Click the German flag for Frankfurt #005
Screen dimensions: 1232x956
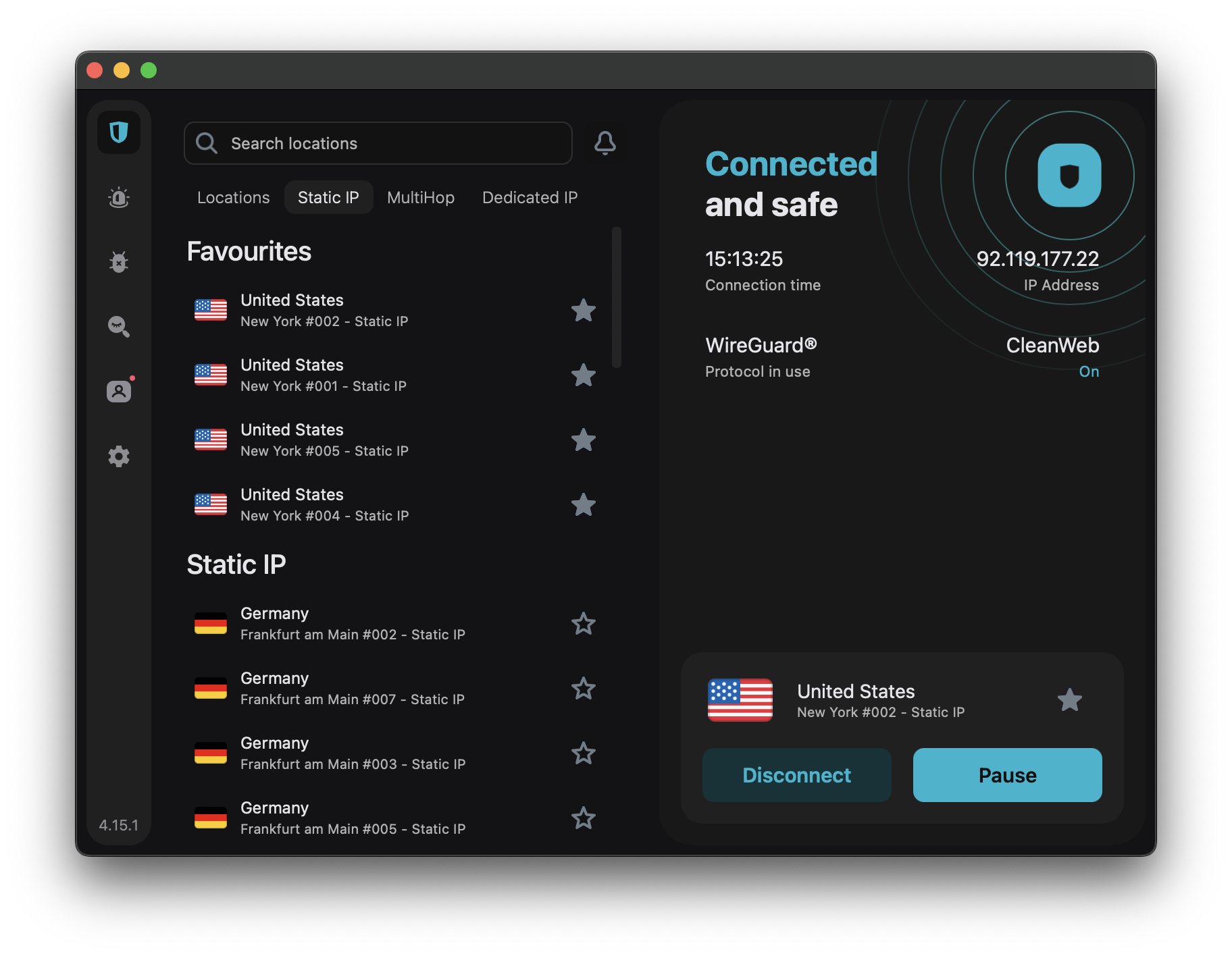[x=211, y=818]
